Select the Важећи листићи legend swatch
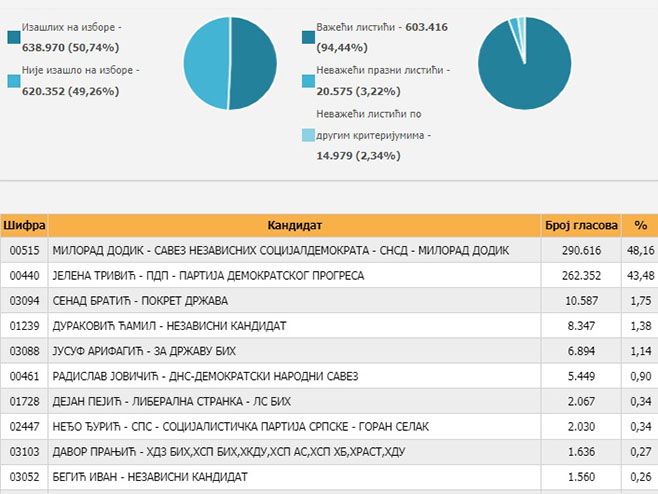This screenshot has width=658, height=494. coord(308,37)
